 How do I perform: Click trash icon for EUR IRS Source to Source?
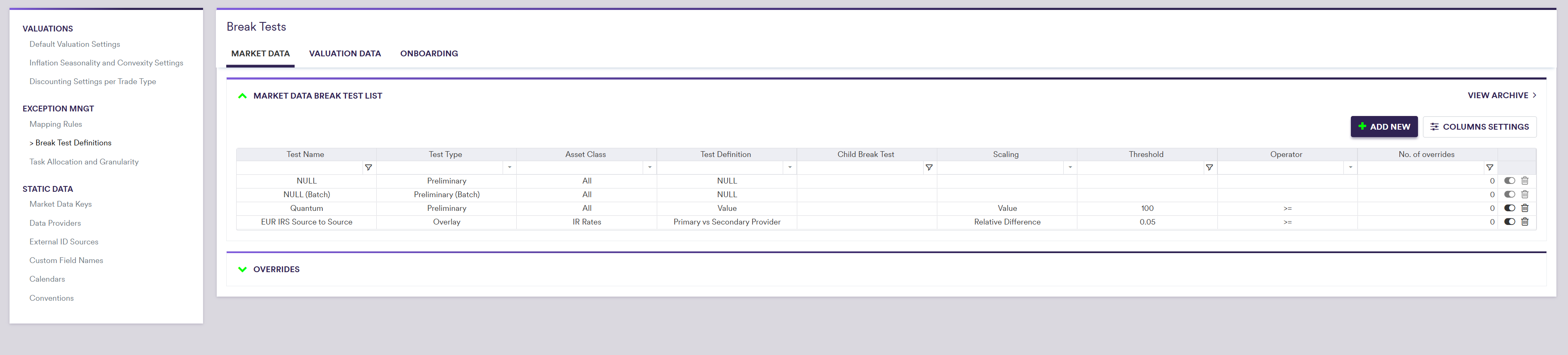click(x=1524, y=222)
